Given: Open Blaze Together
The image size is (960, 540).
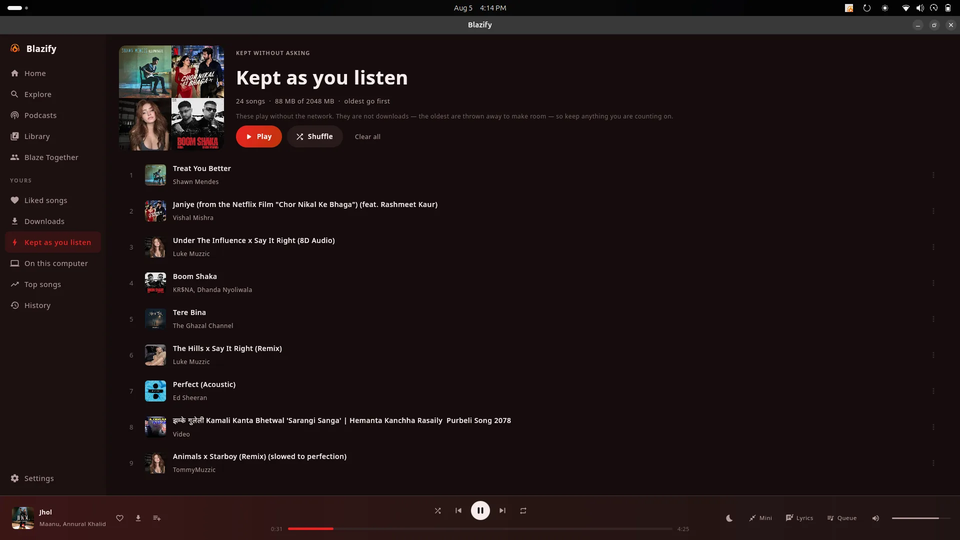Looking at the screenshot, I should point(53,157).
